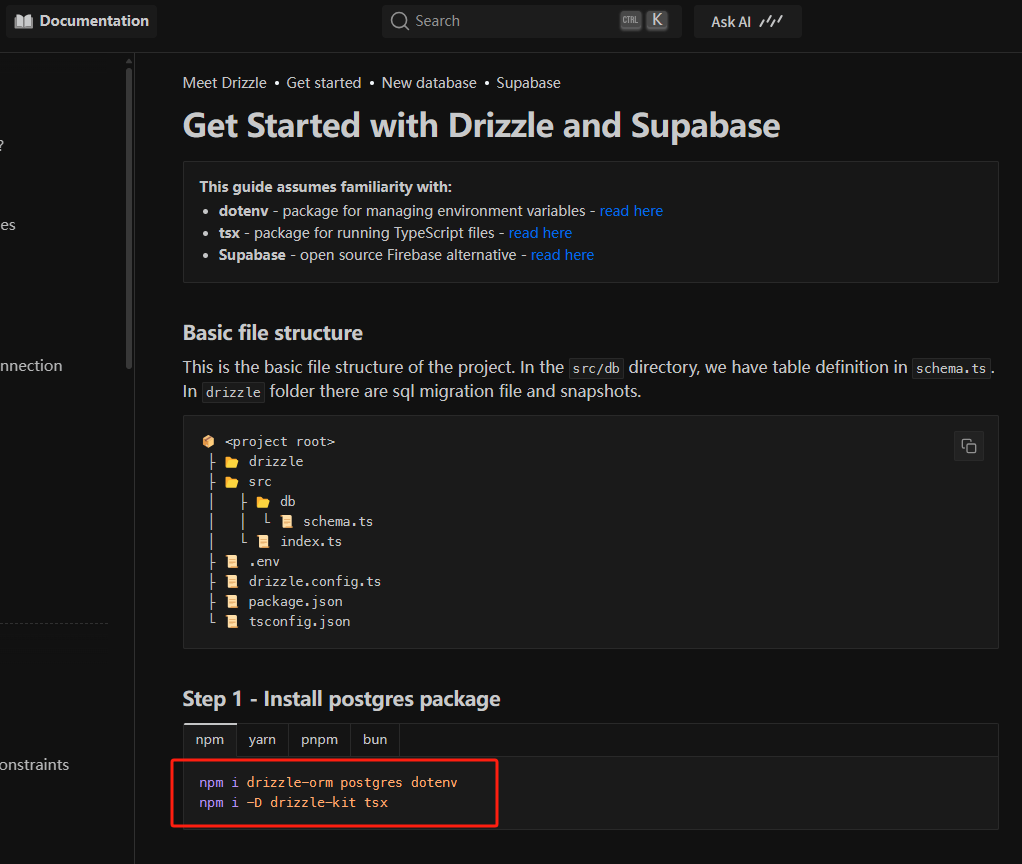The height and width of the screenshot is (864, 1022).
Task: Select the Supabase breadcrumb
Action: 528,83
